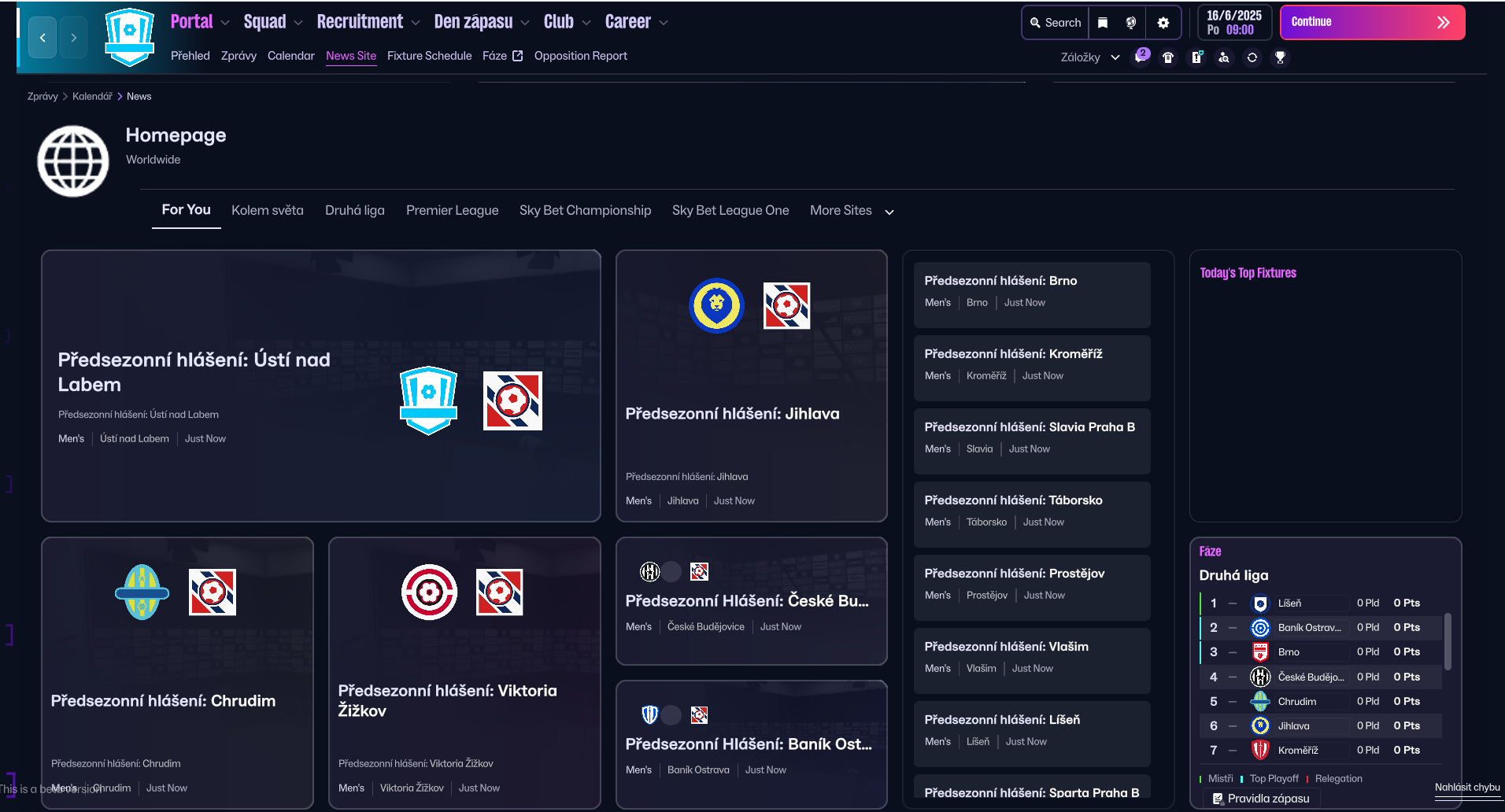Click the team shirt shortcut icon
The image size is (1505, 812).
click(x=1168, y=57)
